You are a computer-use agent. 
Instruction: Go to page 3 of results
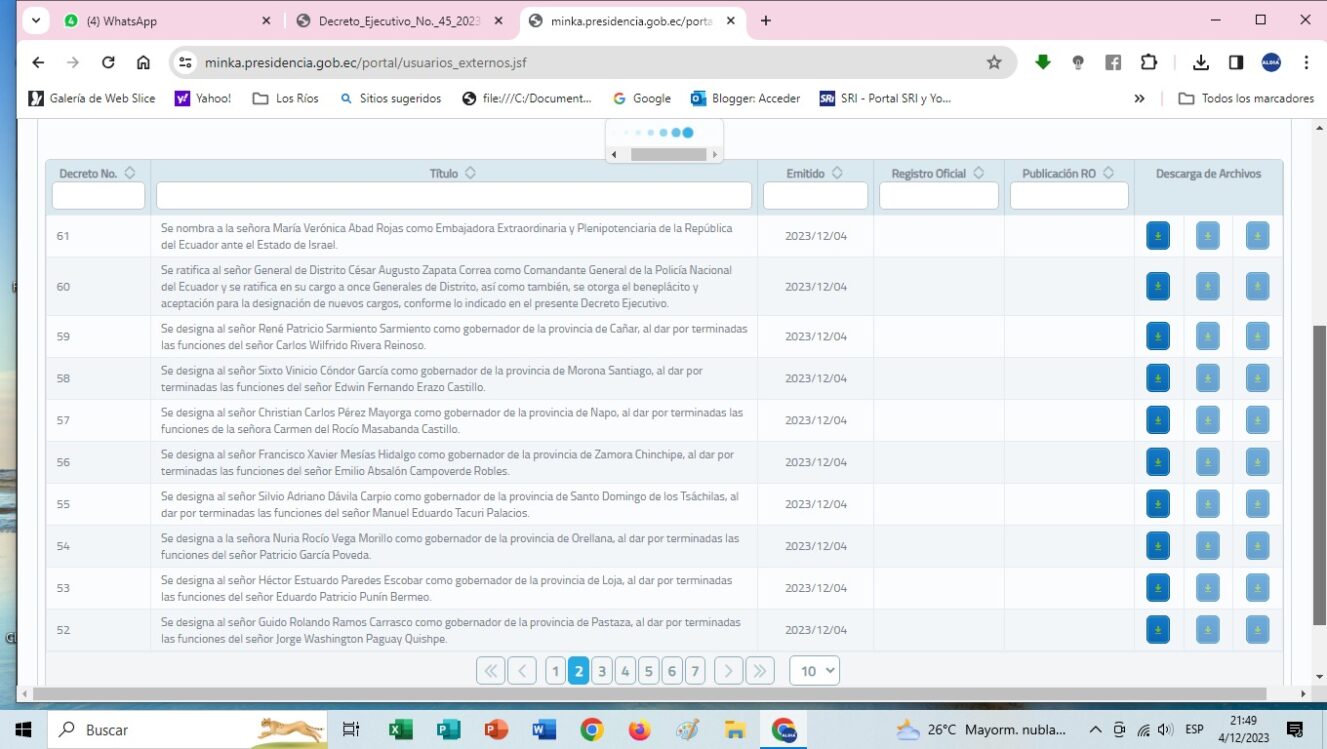click(x=601, y=671)
